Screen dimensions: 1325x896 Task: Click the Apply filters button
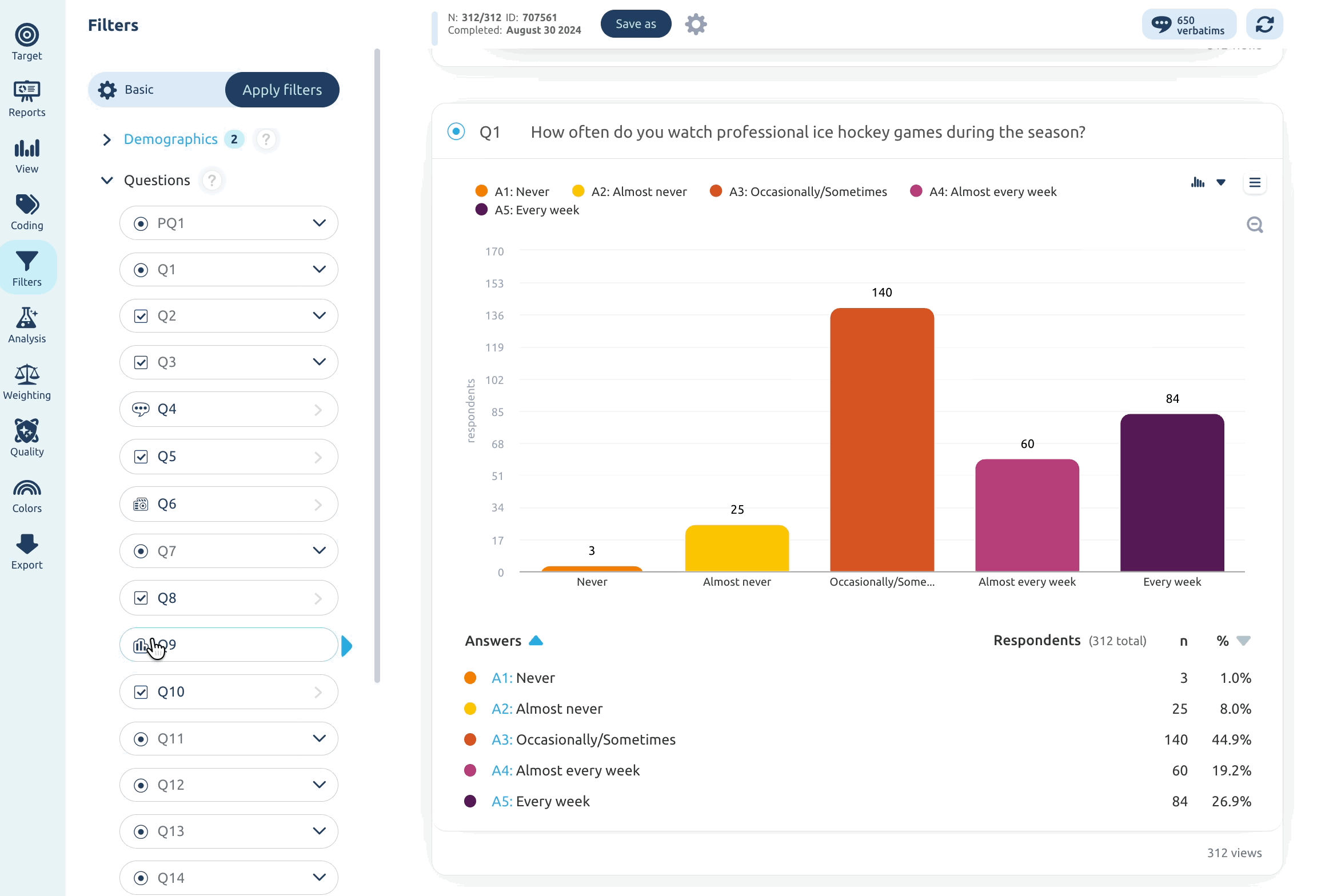282,90
